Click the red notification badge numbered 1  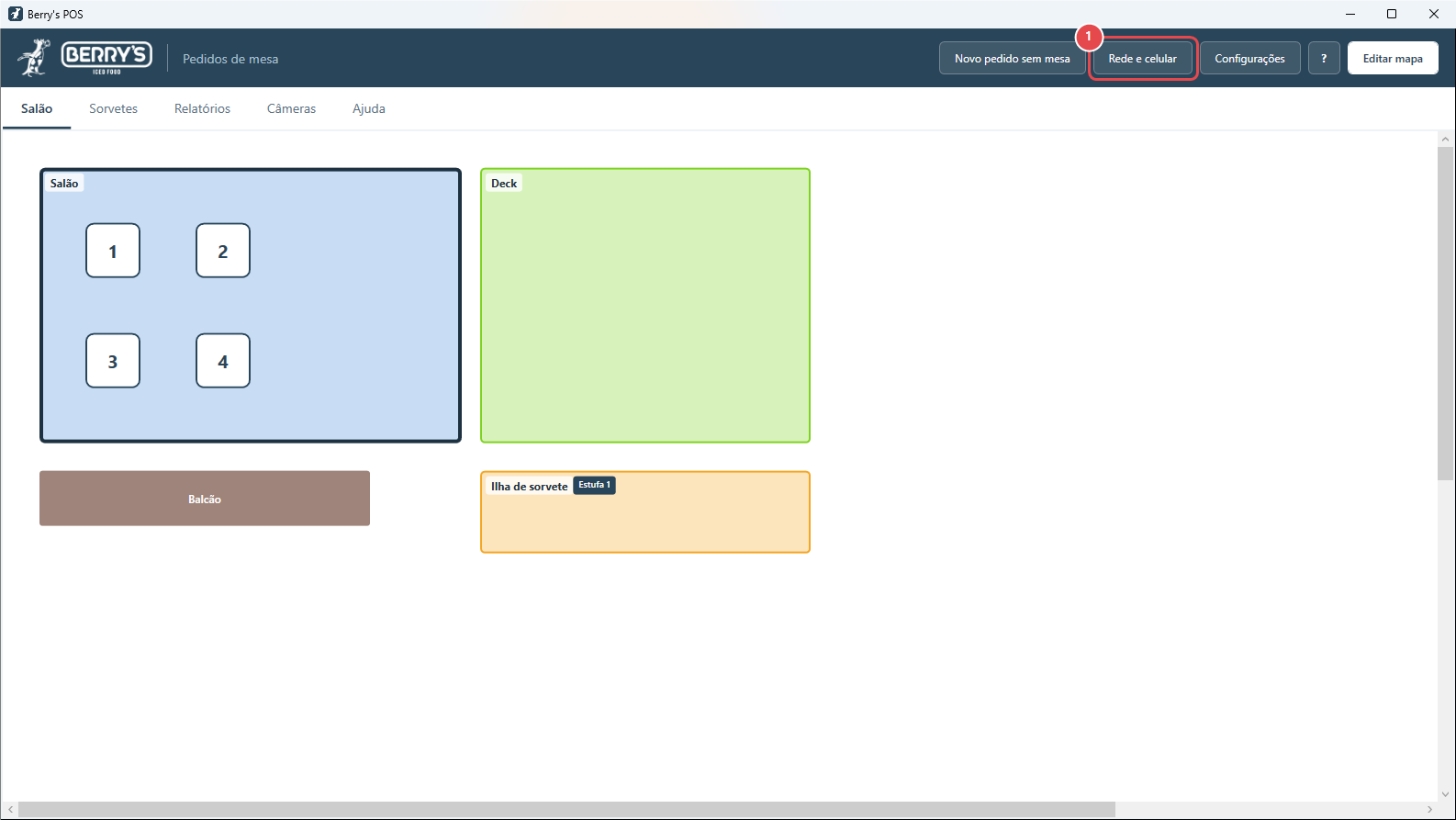point(1089,37)
